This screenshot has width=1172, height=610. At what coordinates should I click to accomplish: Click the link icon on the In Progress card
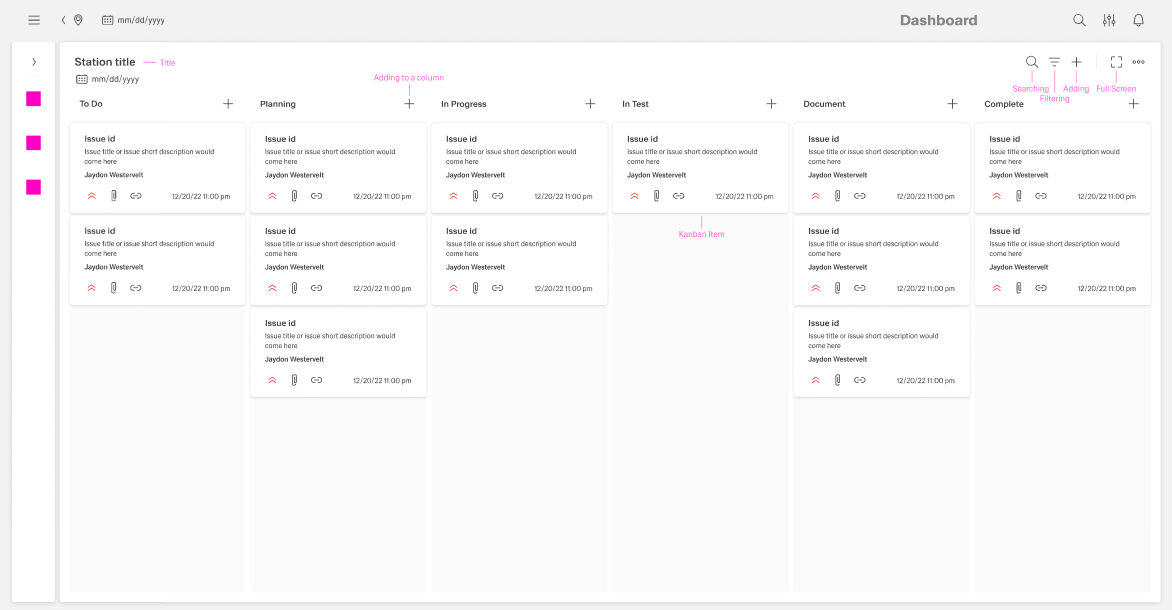pyautogui.click(x=497, y=196)
